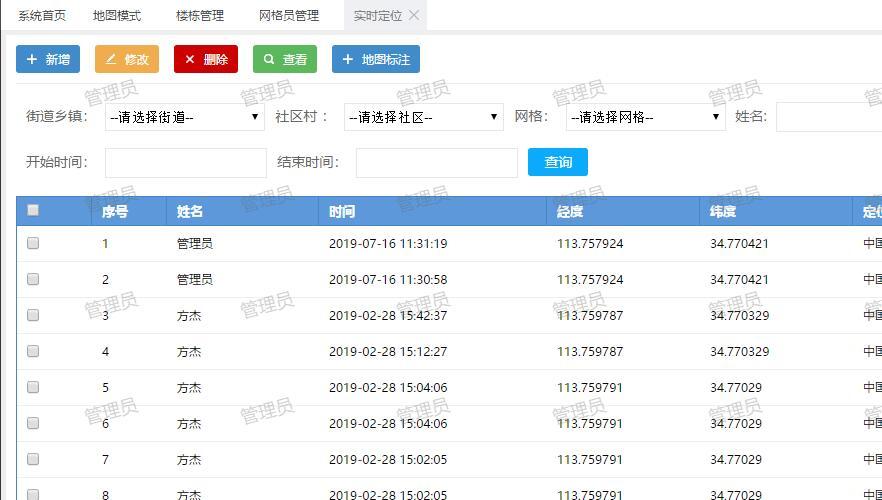882x500 pixels.
Task: Check the row 2 checkbox
Action: click(33, 279)
